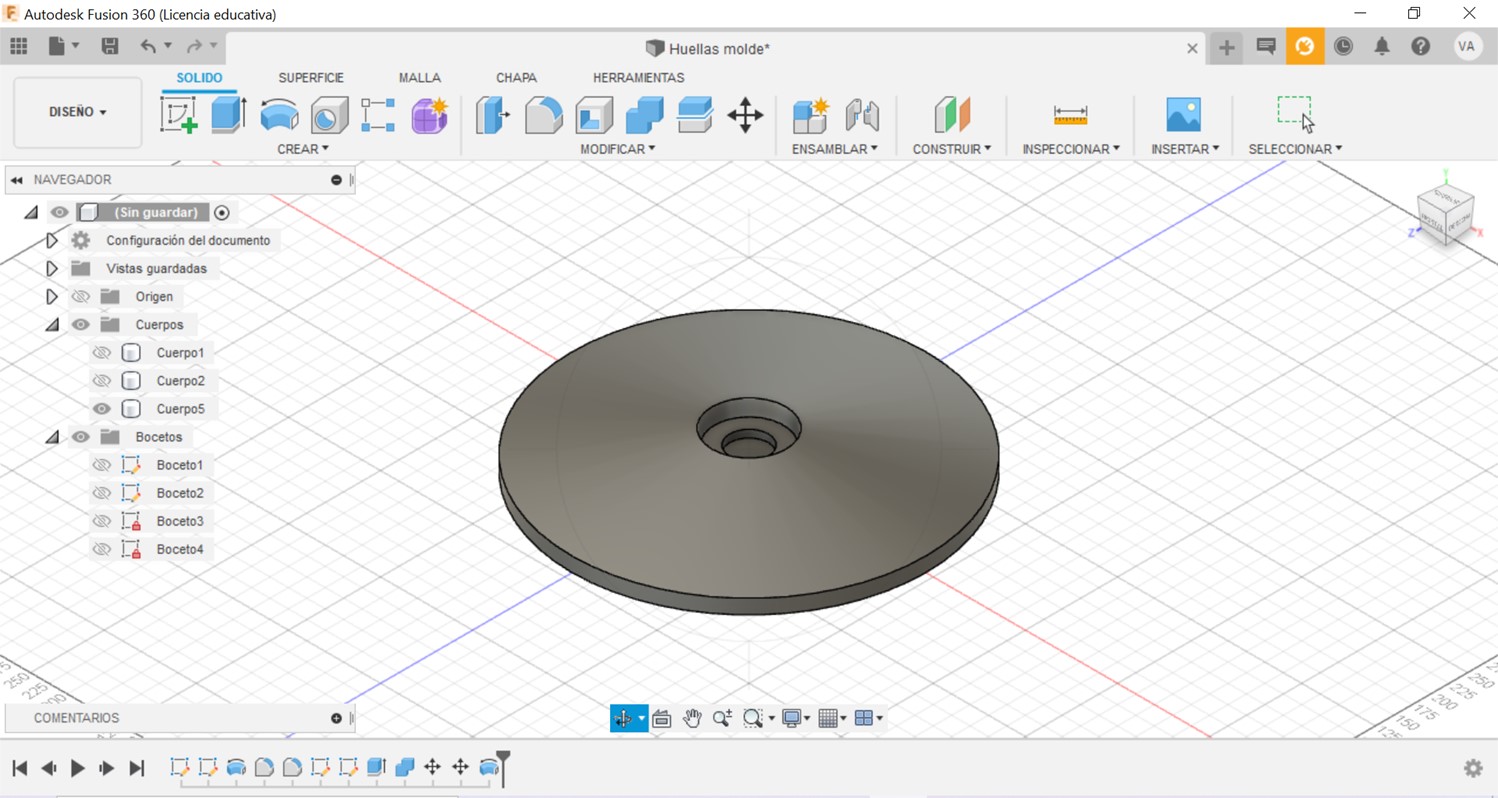Image resolution: width=1498 pixels, height=798 pixels.
Task: Switch to the SOLIDO tab
Action: point(199,77)
